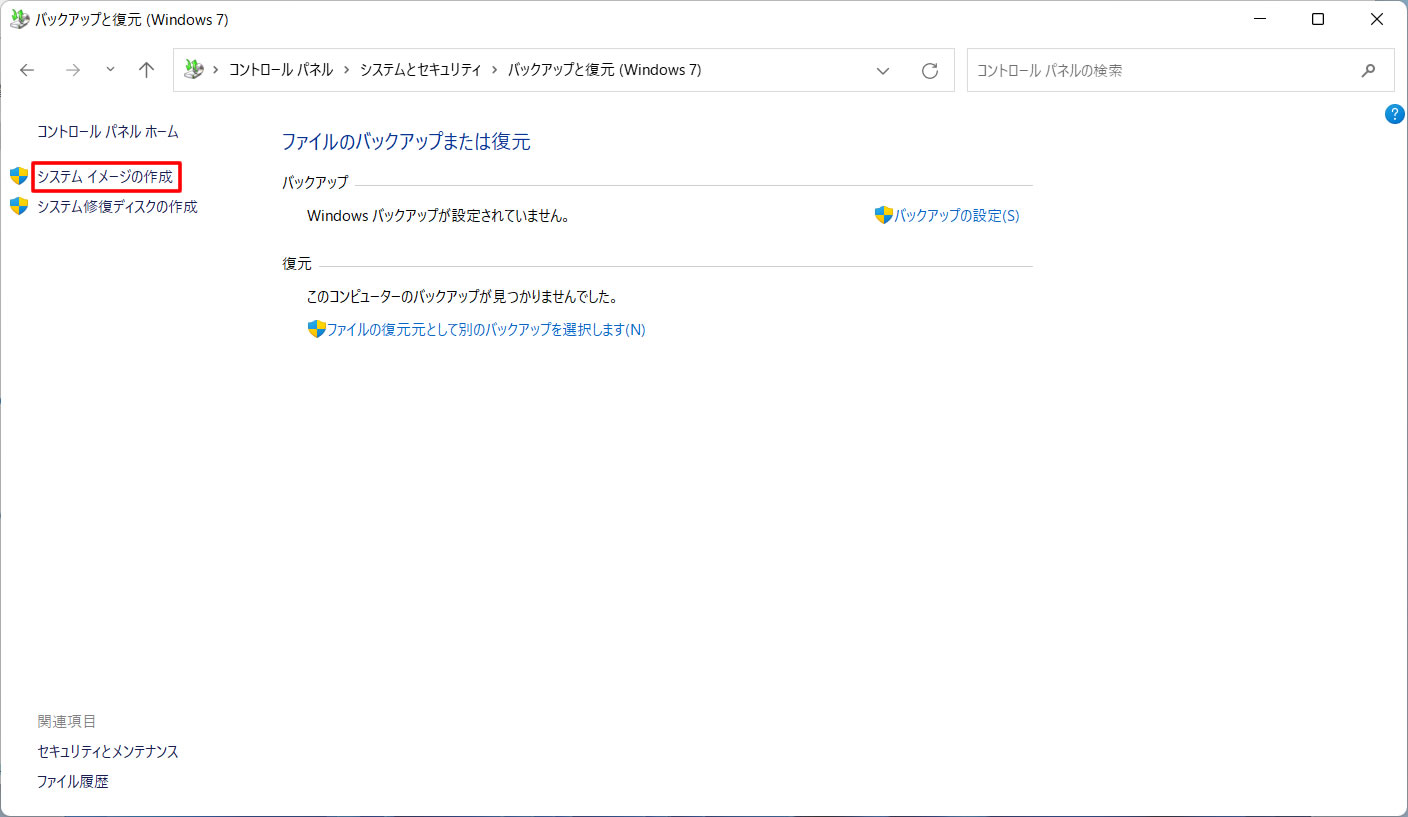Click the 復元 section label

[297, 264]
